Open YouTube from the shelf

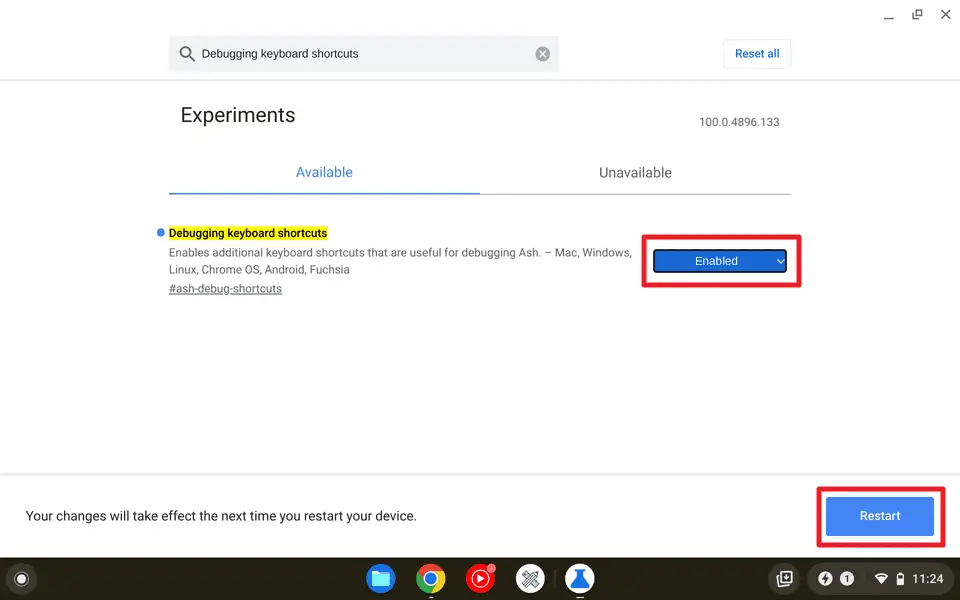480,579
